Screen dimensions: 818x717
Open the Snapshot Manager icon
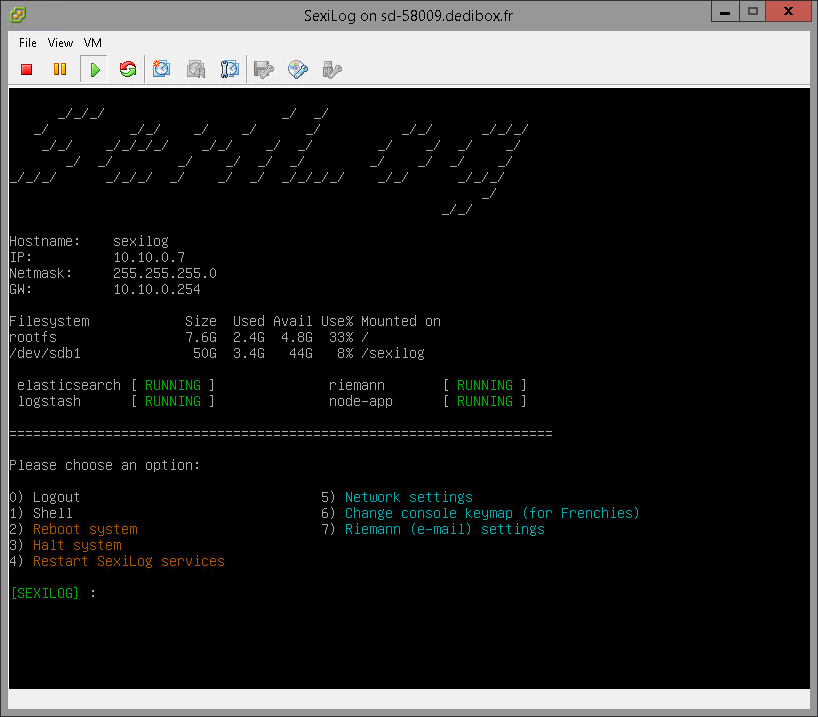click(x=230, y=69)
